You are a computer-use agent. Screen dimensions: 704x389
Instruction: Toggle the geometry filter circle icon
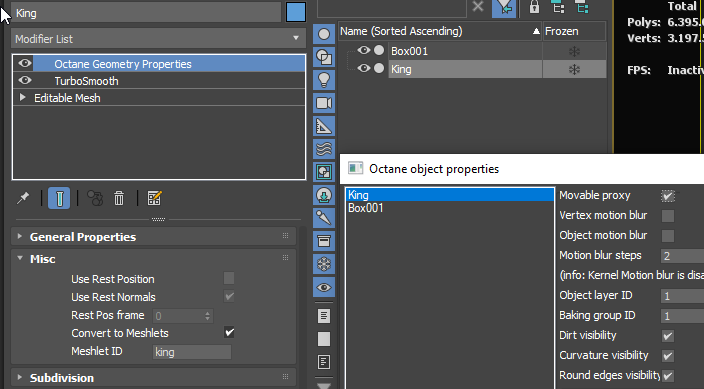click(x=324, y=34)
